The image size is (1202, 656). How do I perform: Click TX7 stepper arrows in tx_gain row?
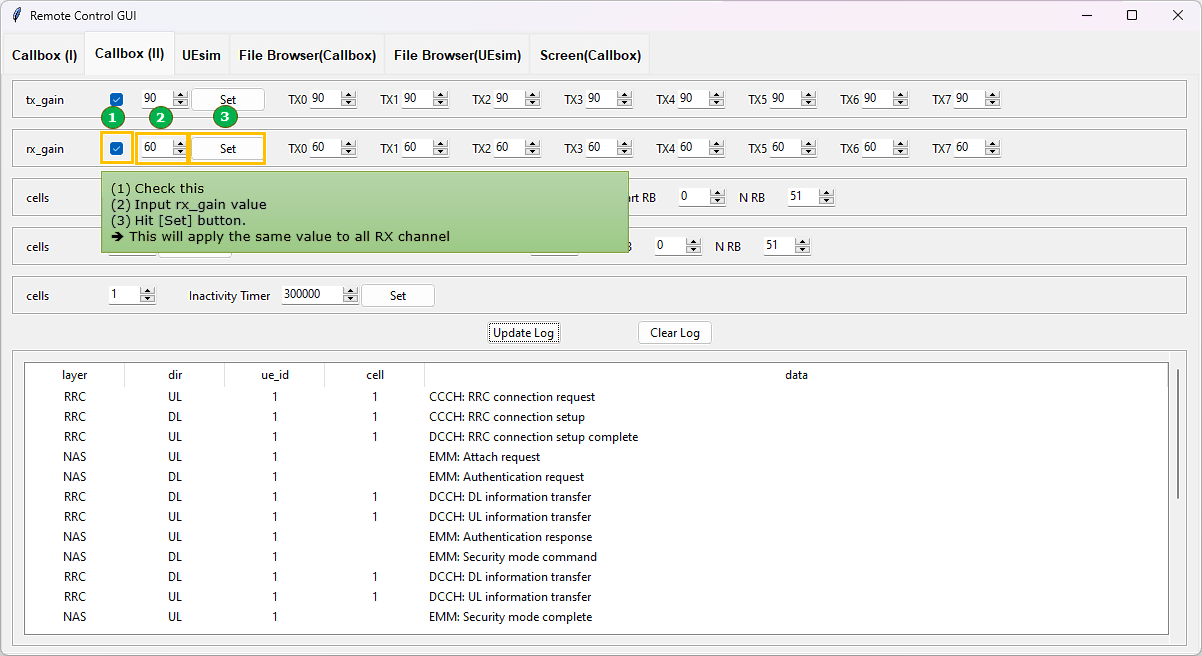[992, 99]
